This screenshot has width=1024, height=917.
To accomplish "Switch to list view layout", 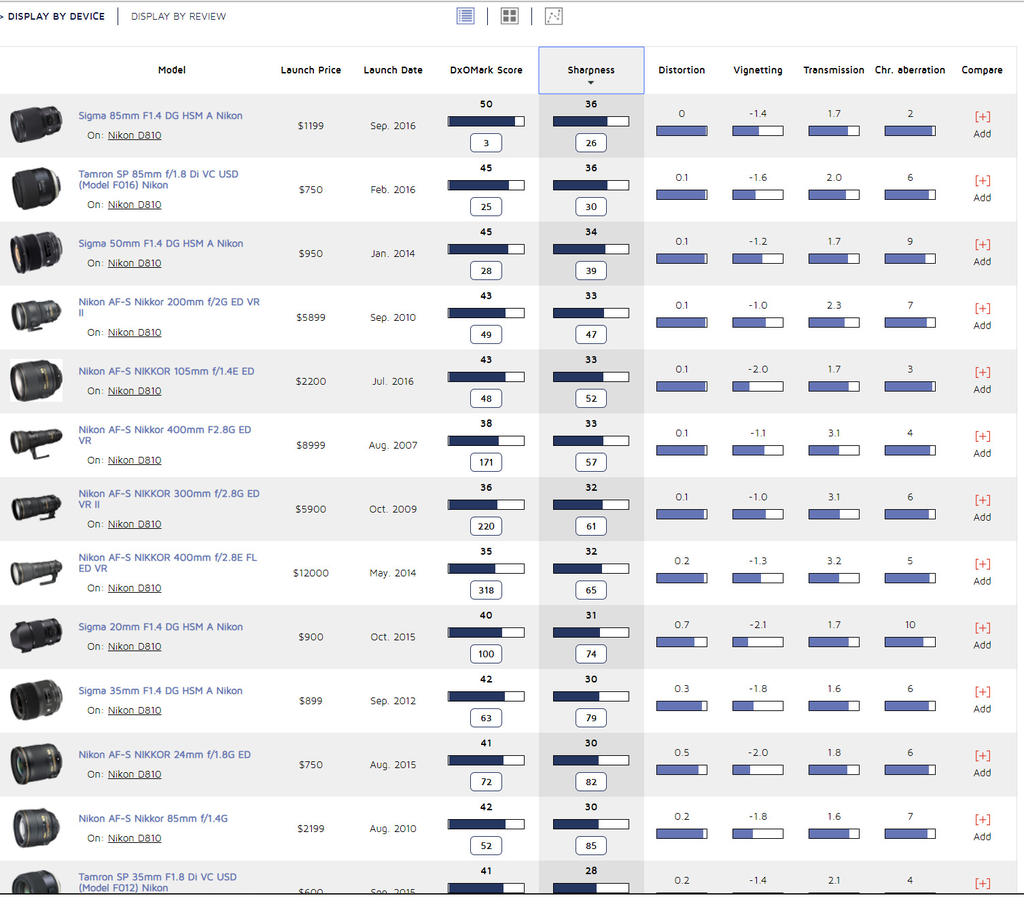I will 465,16.
